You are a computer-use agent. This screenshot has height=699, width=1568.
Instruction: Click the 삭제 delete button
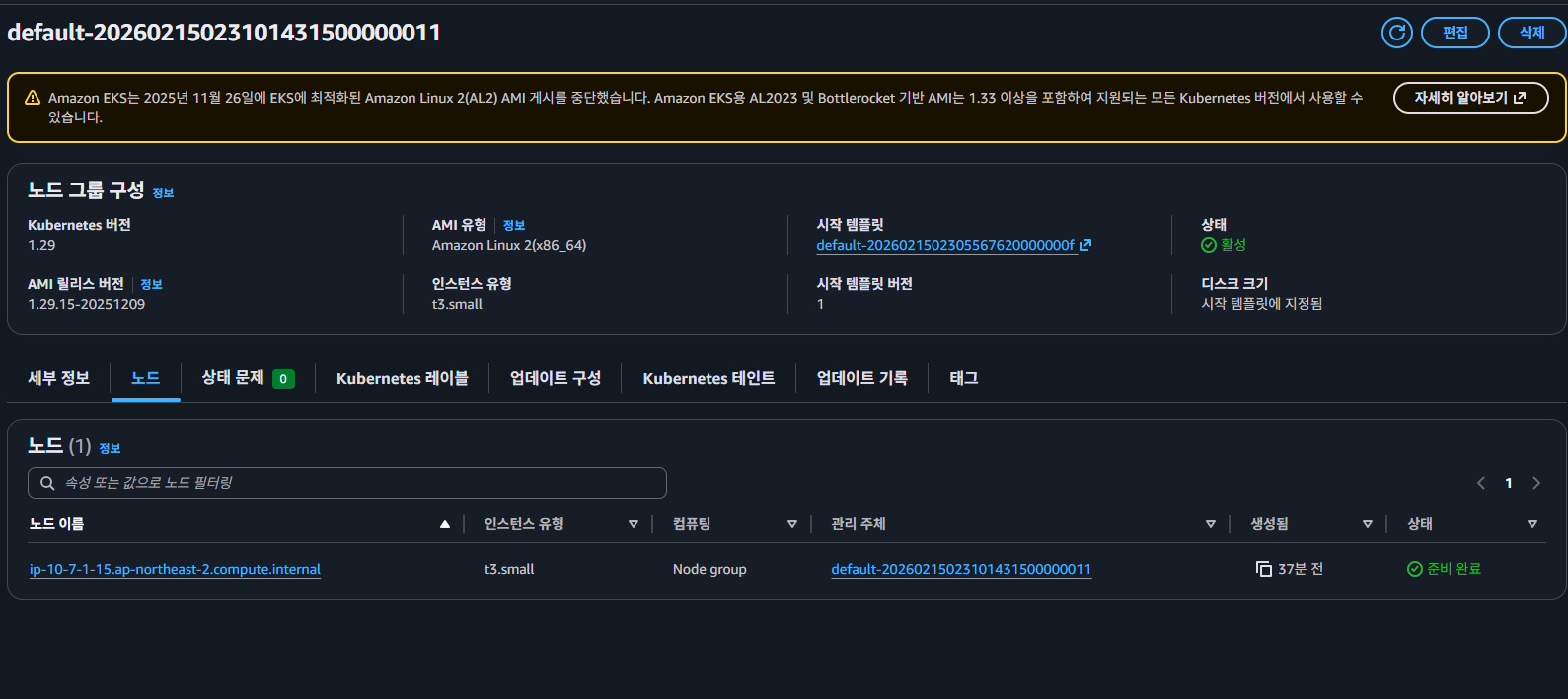pyautogui.click(x=1531, y=33)
